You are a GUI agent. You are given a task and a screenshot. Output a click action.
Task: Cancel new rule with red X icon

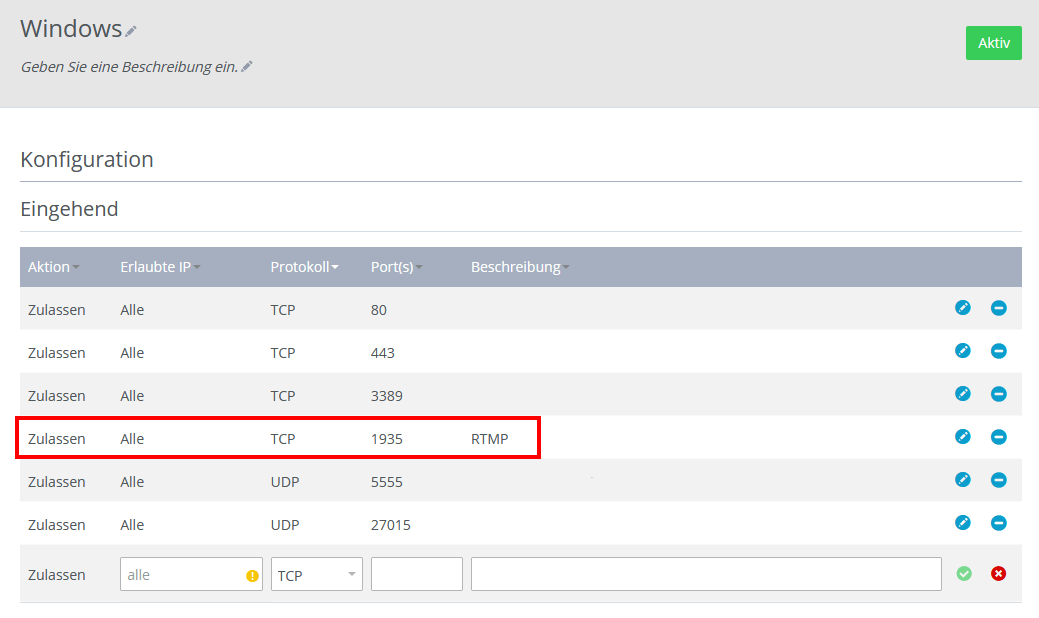coord(998,574)
